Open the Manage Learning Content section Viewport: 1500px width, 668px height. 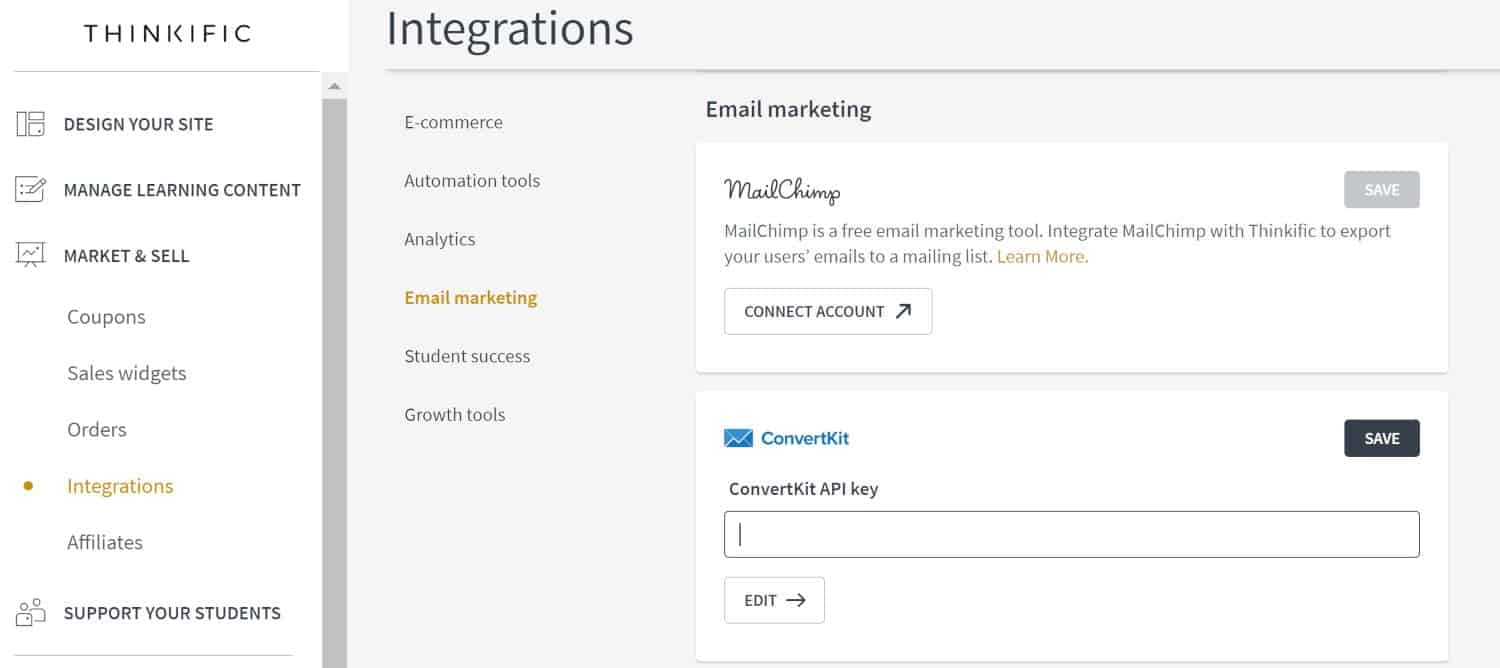182,190
